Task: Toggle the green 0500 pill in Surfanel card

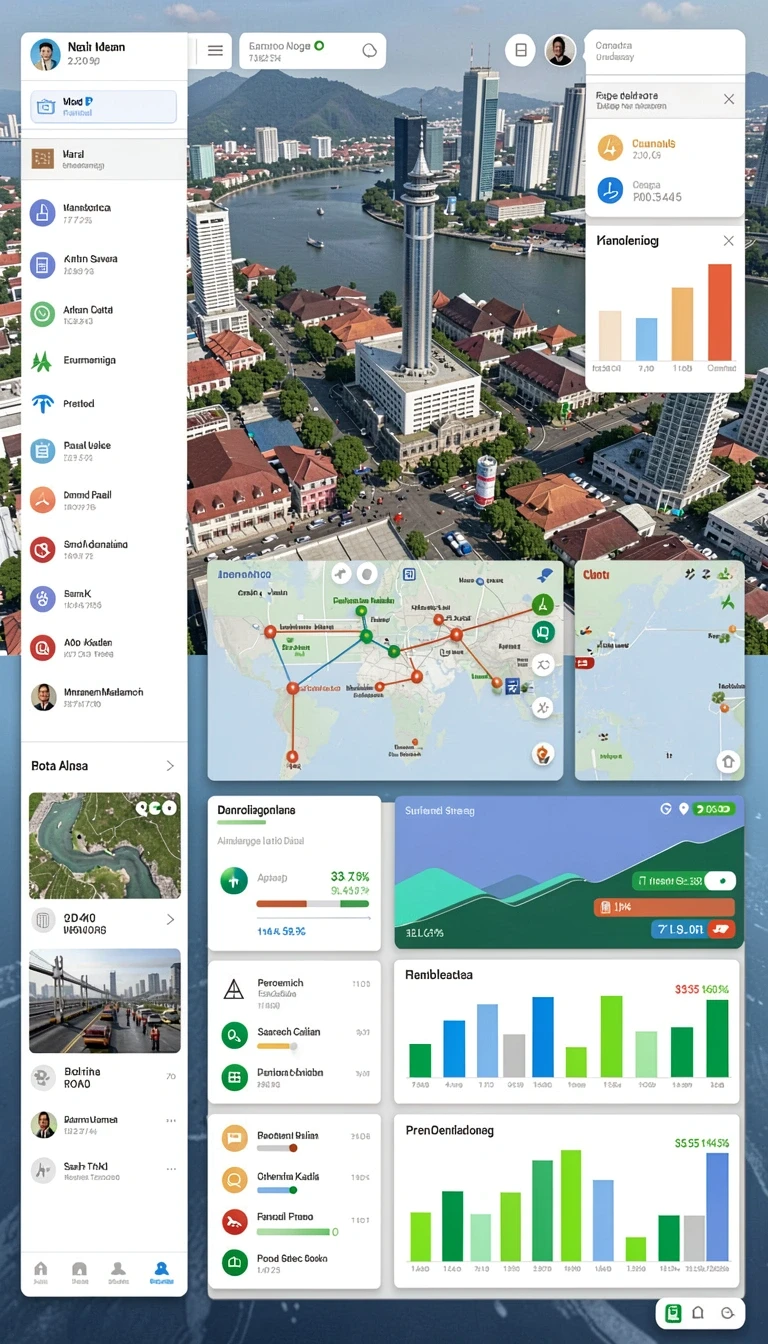Action: pyautogui.click(x=716, y=809)
